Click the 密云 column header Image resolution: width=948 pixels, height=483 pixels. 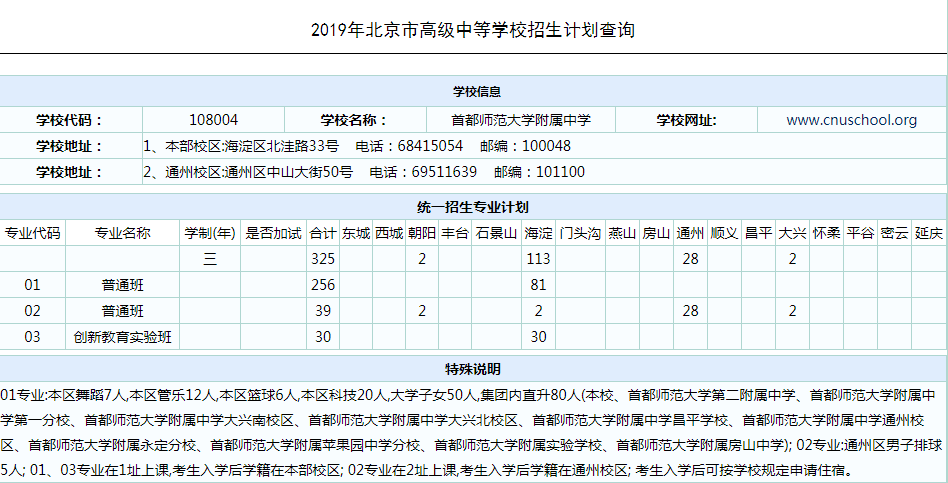click(895, 233)
